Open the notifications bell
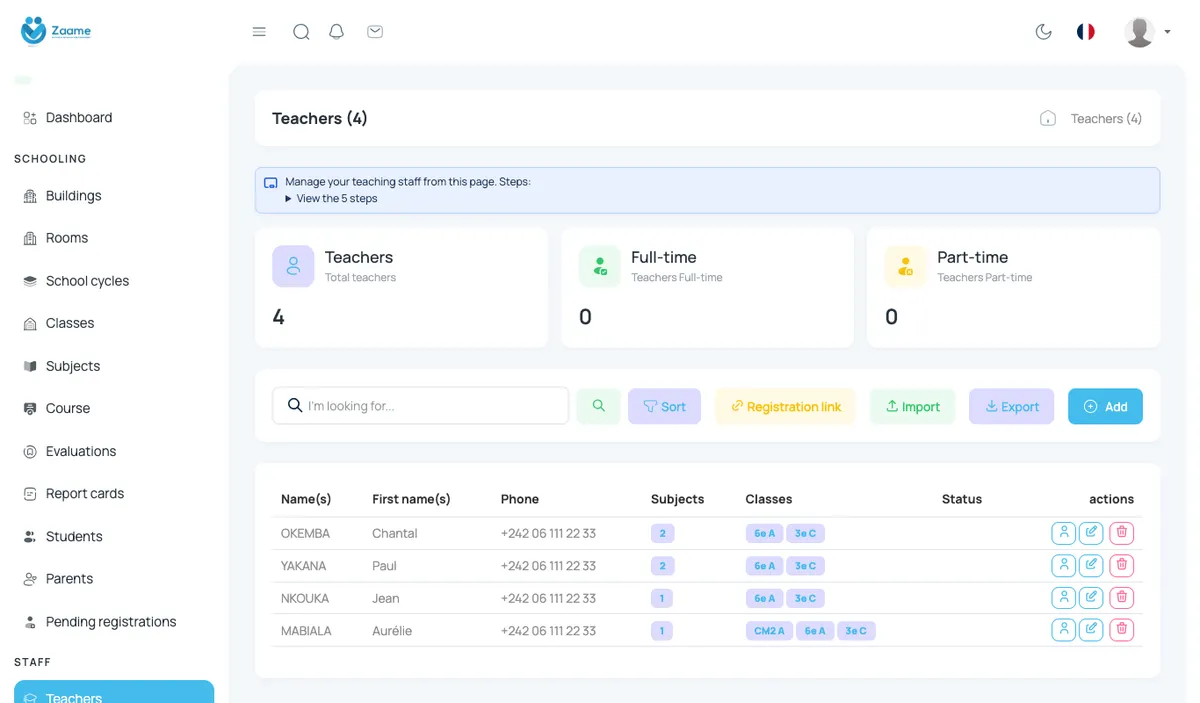 click(337, 32)
